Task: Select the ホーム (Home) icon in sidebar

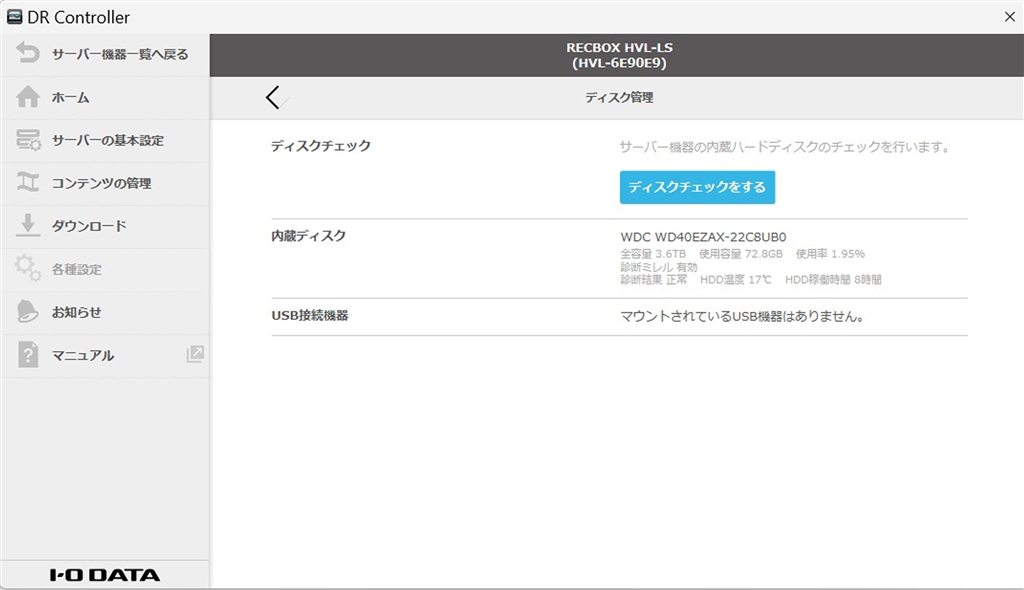Action: point(30,98)
